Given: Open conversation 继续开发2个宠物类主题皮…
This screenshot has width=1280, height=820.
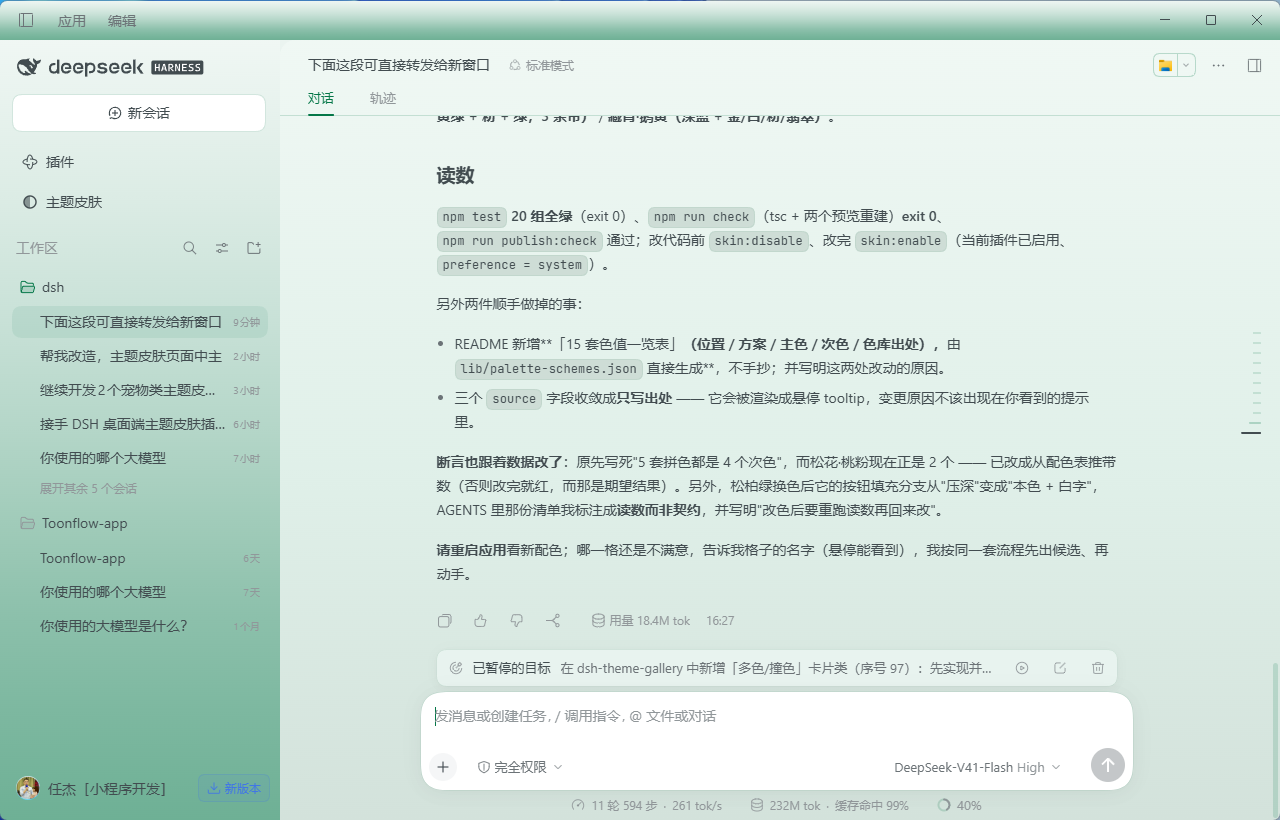Looking at the screenshot, I should (x=139, y=390).
